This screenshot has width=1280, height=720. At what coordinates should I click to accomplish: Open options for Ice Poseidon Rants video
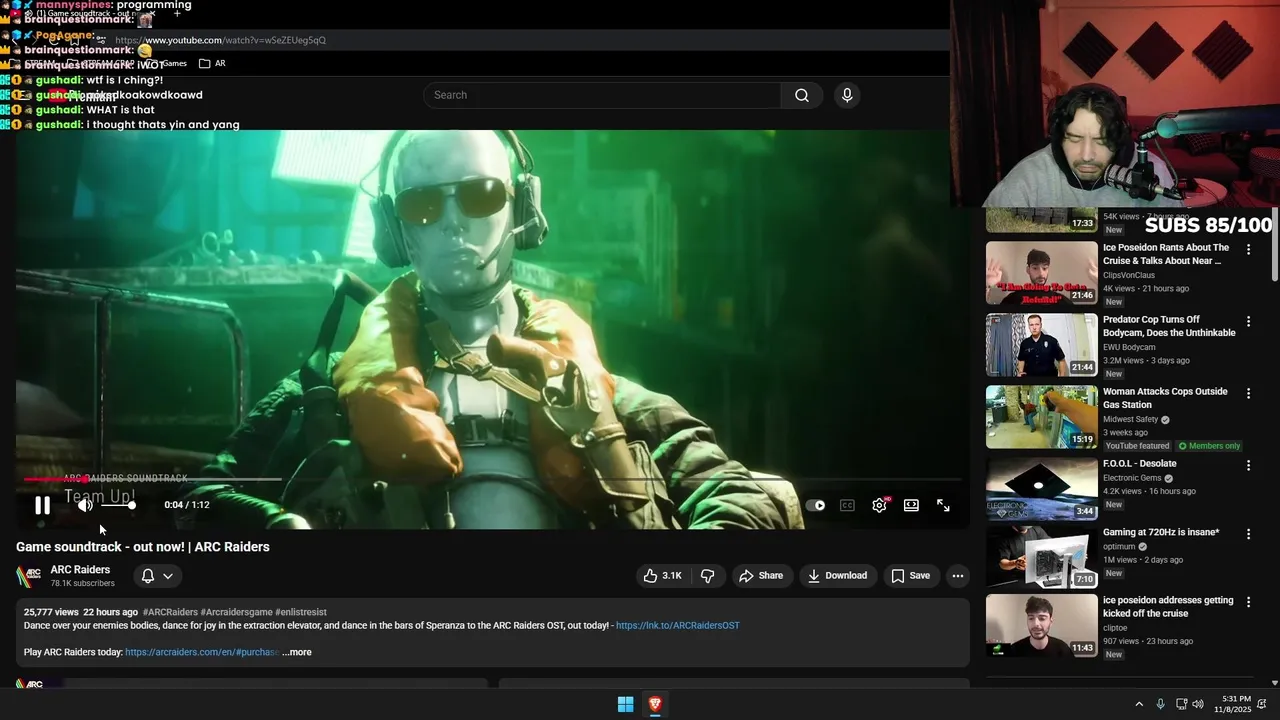click(x=1248, y=249)
